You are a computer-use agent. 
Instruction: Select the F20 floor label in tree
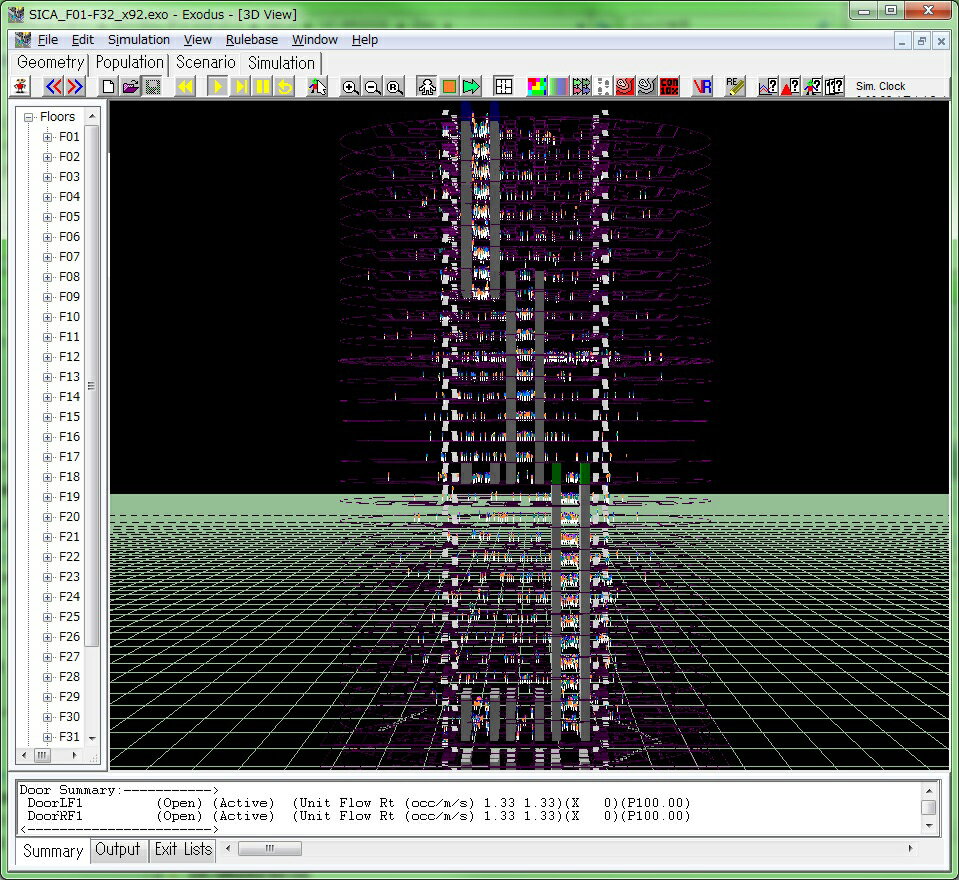coord(69,517)
